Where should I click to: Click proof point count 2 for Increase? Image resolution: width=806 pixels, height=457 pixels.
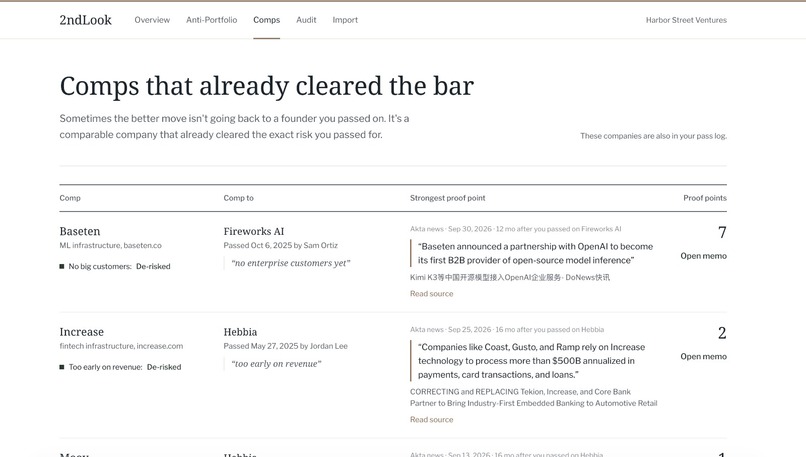pos(722,333)
